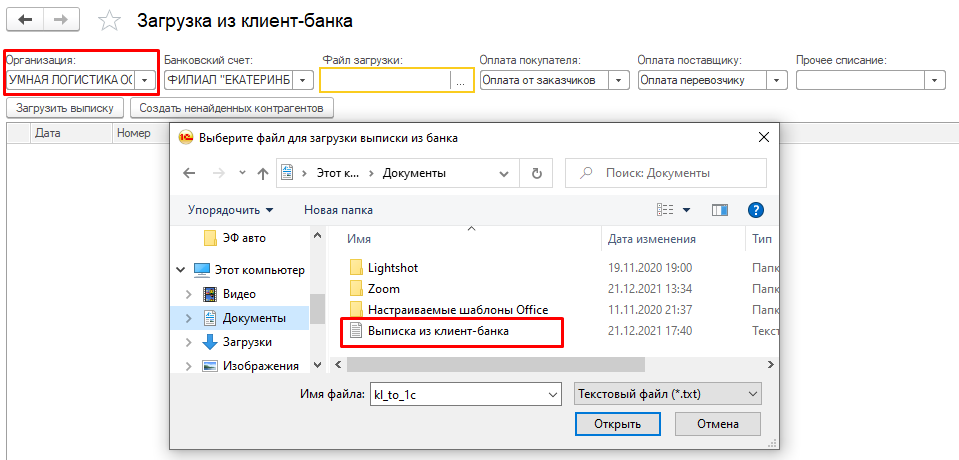Go forward in the file dialog

click(x=218, y=173)
